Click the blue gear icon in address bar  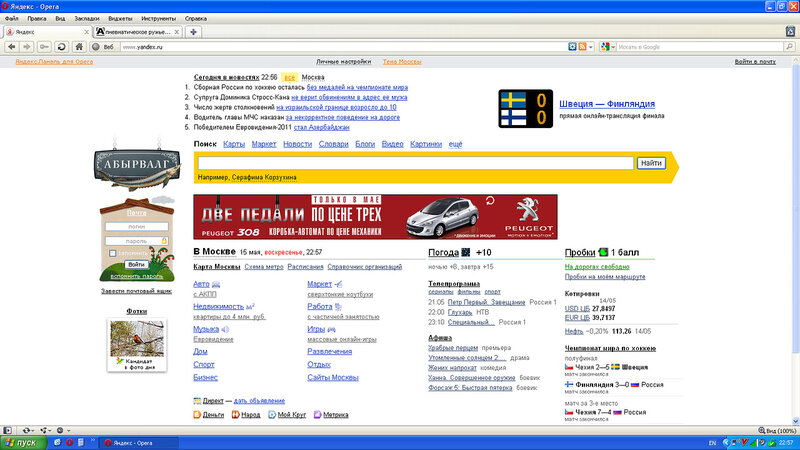pyautogui.click(x=572, y=46)
